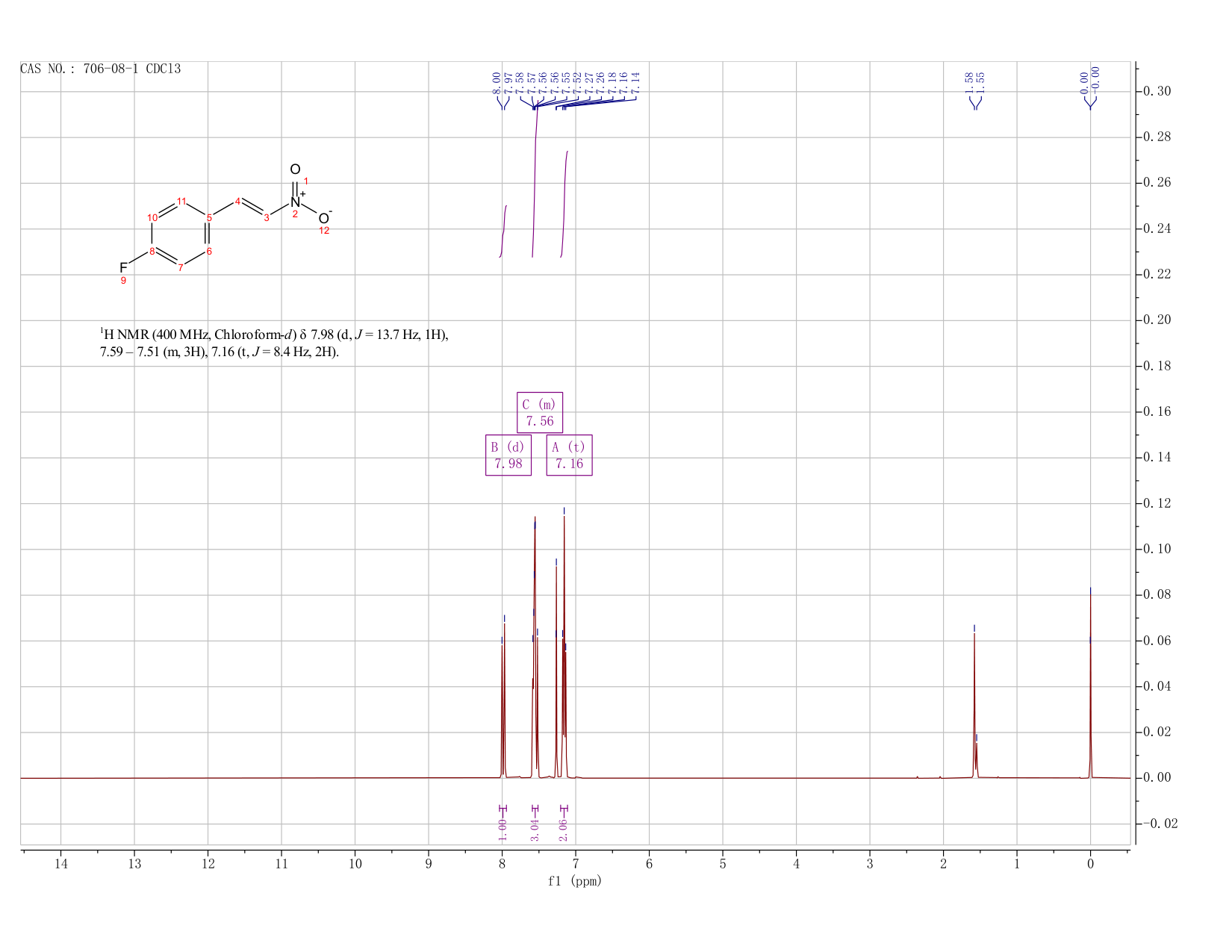Click the integral value 1.00

click(503, 829)
